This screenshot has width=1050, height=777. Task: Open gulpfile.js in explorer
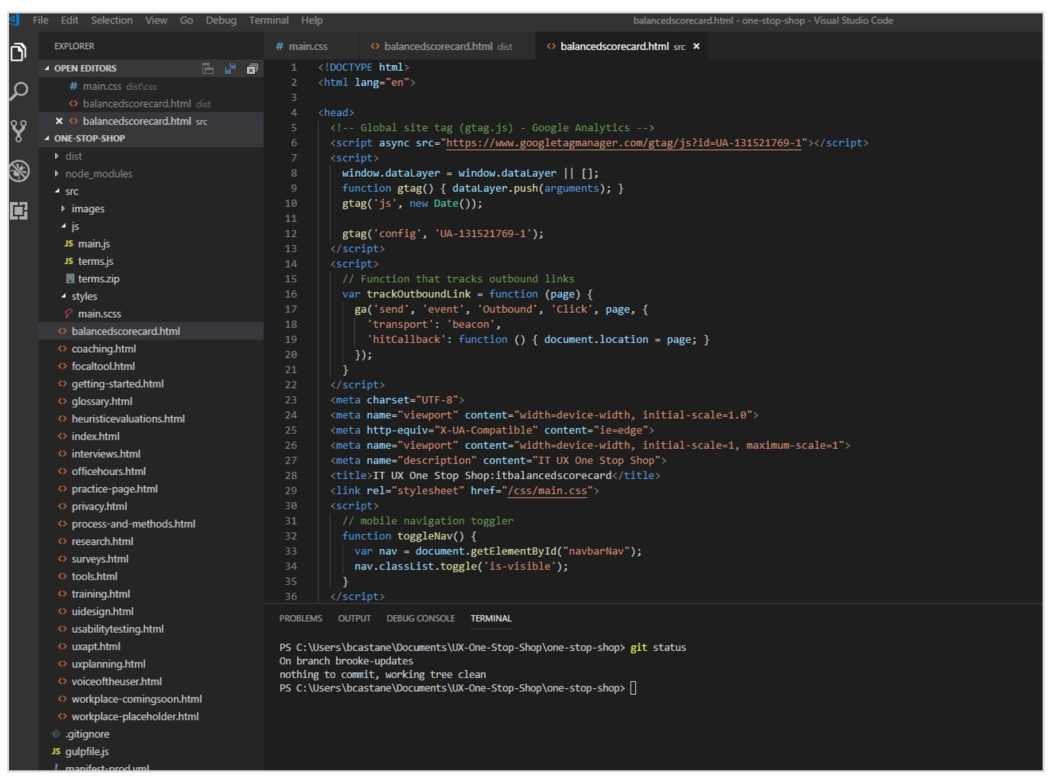click(151, 752)
